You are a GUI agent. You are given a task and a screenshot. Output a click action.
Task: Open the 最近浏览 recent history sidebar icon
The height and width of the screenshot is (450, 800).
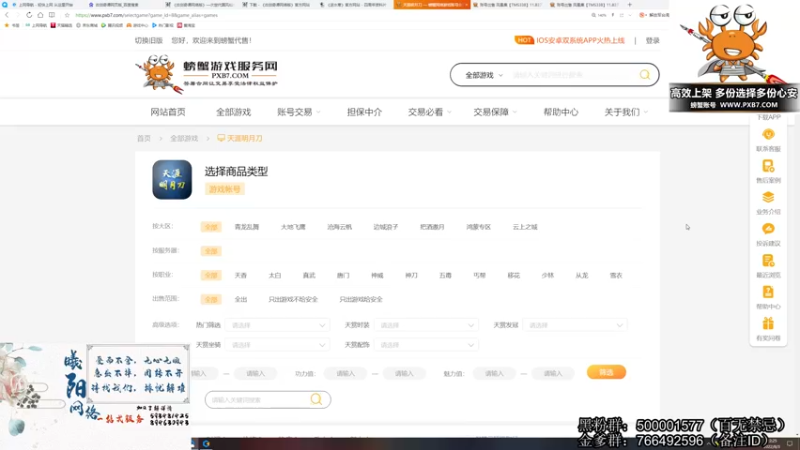point(768,261)
